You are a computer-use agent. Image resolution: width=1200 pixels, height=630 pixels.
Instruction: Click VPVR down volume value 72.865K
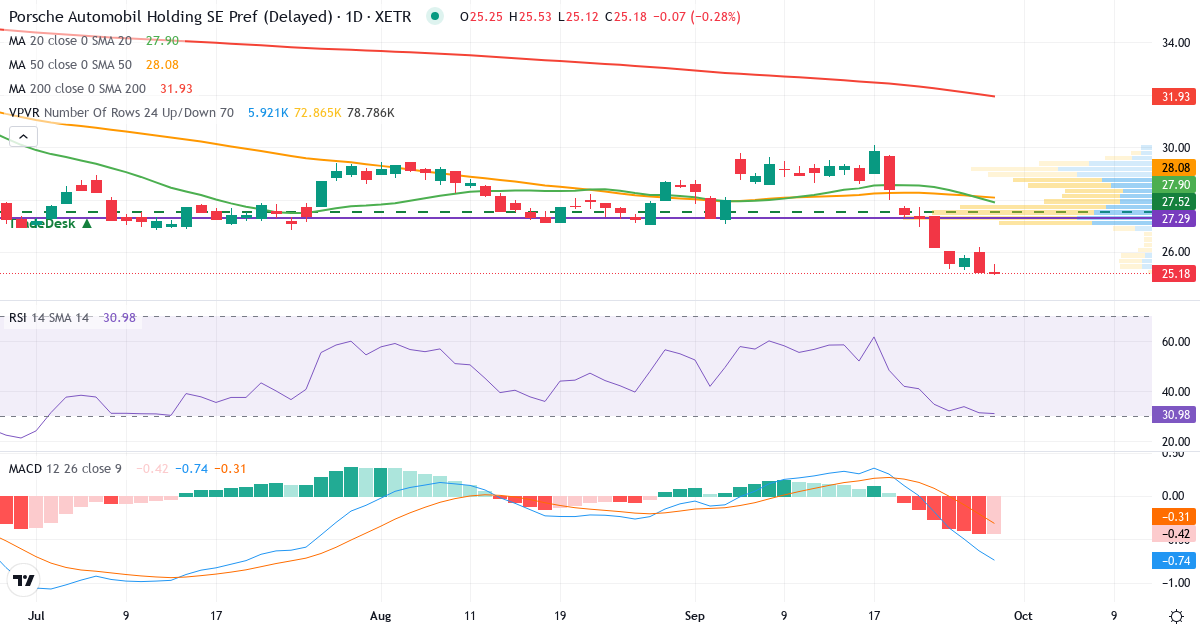(x=317, y=113)
